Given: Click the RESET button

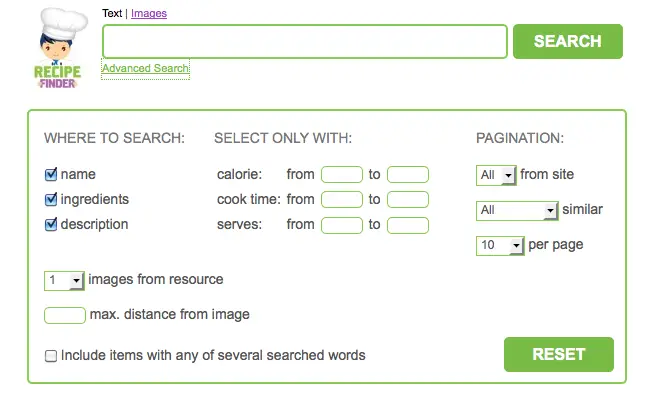Looking at the screenshot, I should (x=558, y=355).
